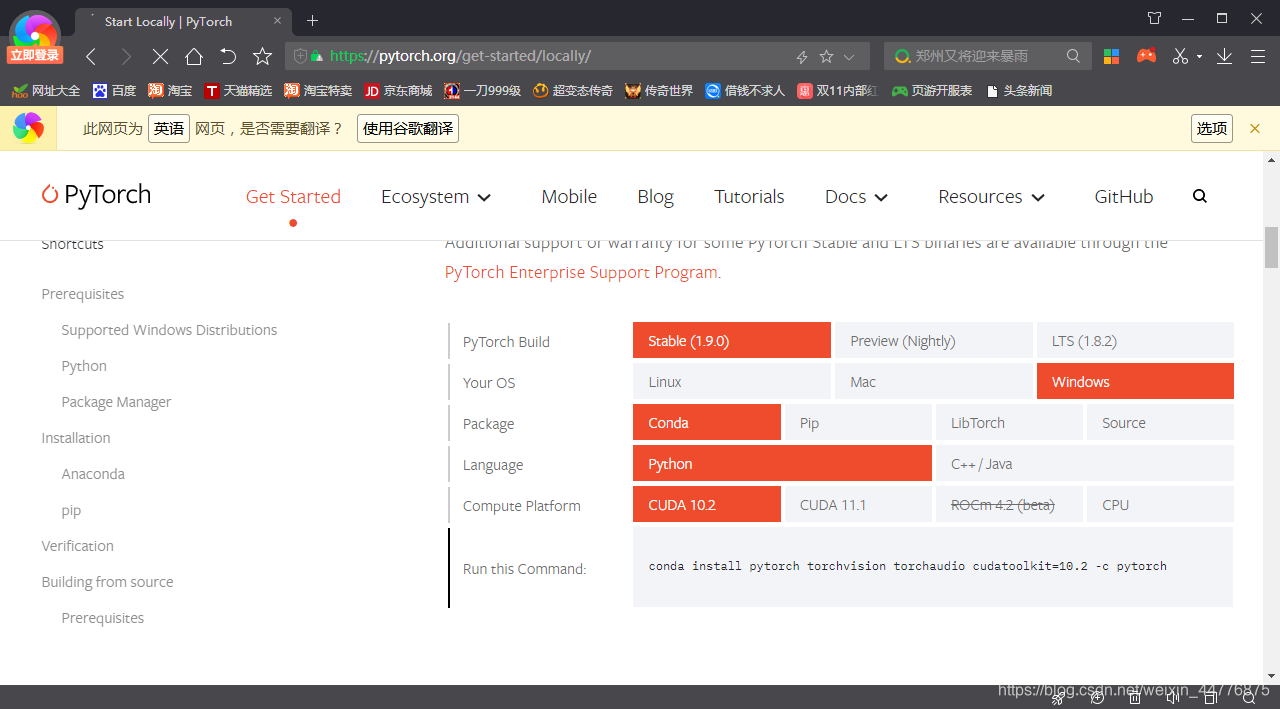Select Conda package option

pyautogui.click(x=707, y=422)
